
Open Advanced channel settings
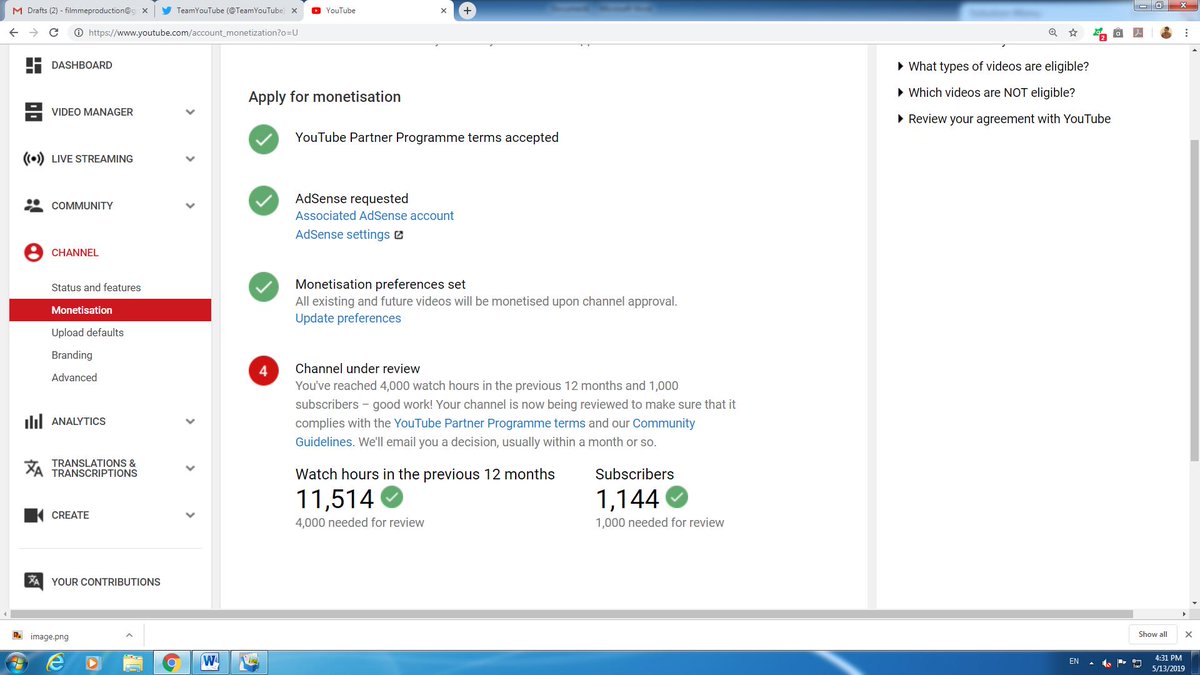pyautogui.click(x=74, y=378)
